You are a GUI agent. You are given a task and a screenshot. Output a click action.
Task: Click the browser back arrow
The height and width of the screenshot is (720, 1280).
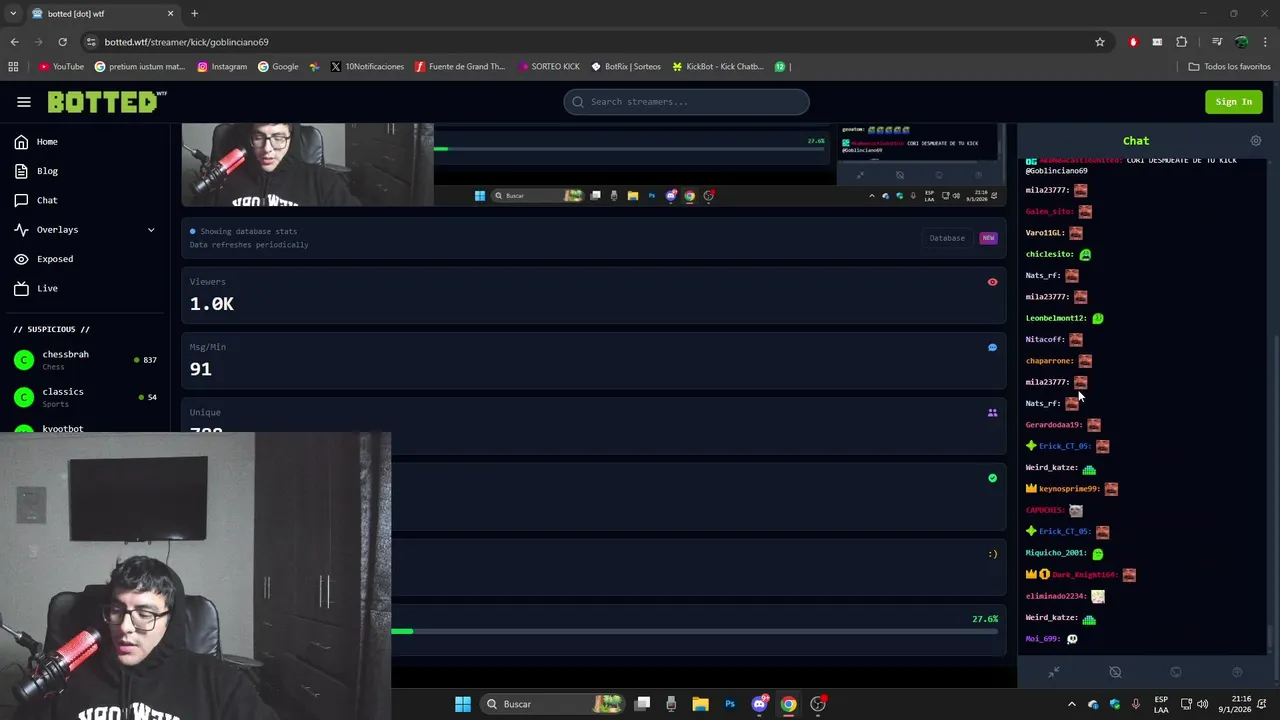pos(14,42)
